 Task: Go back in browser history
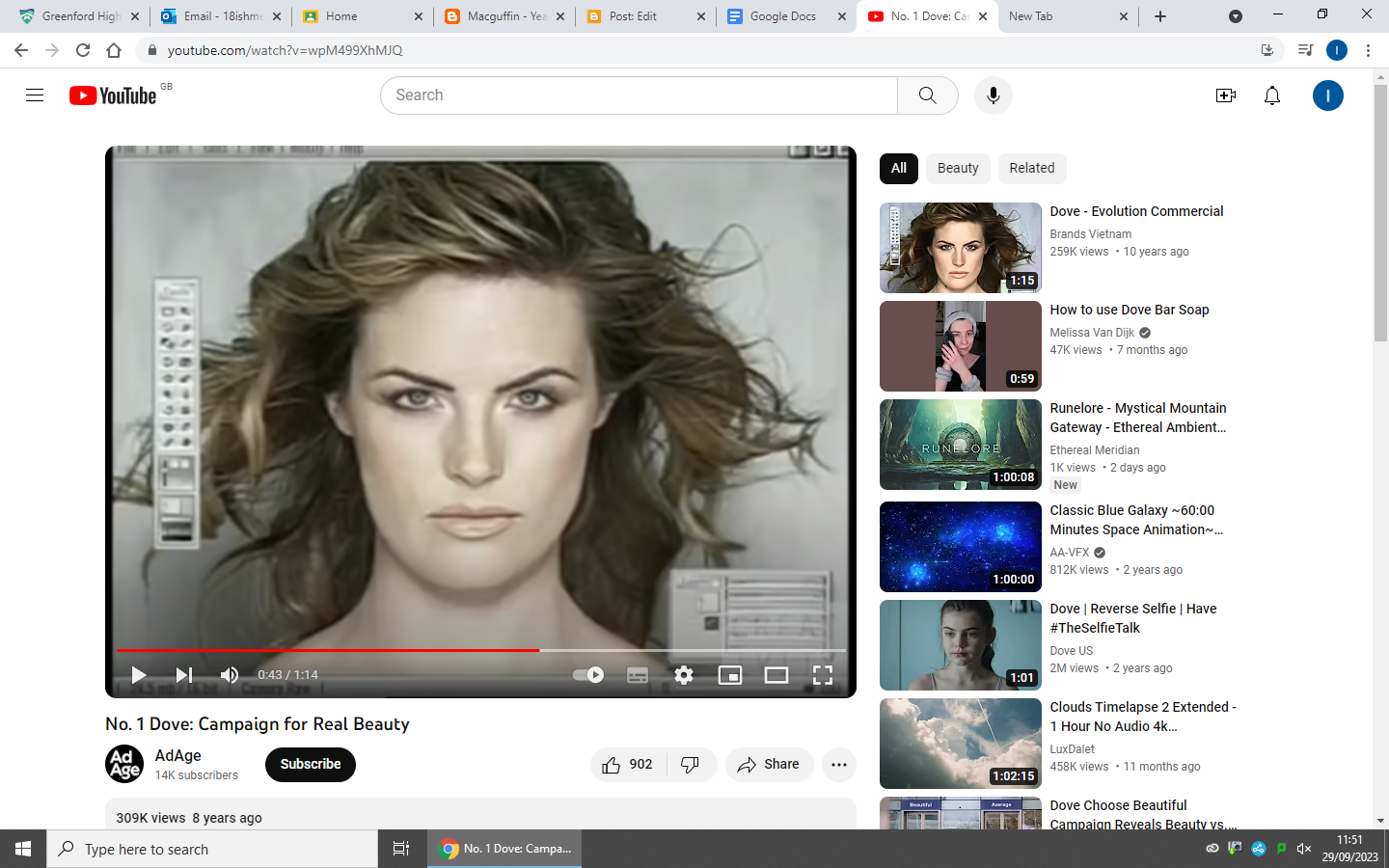pyautogui.click(x=21, y=50)
